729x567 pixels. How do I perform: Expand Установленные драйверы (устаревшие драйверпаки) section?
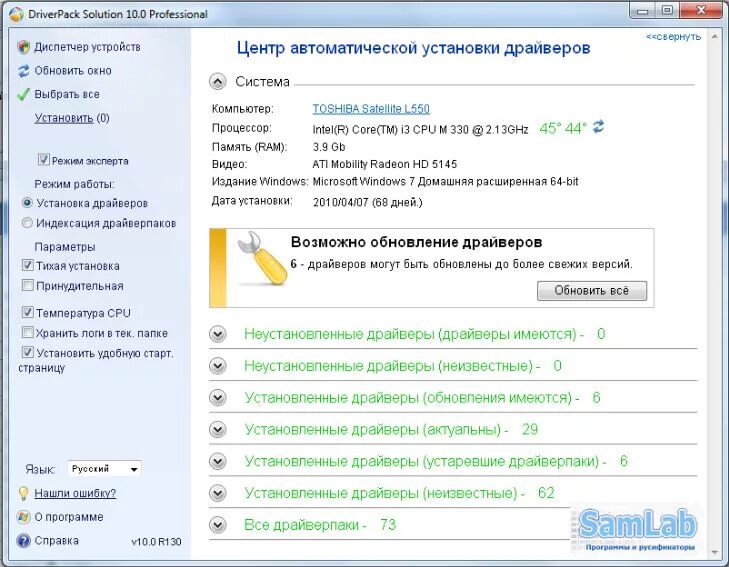coord(218,462)
